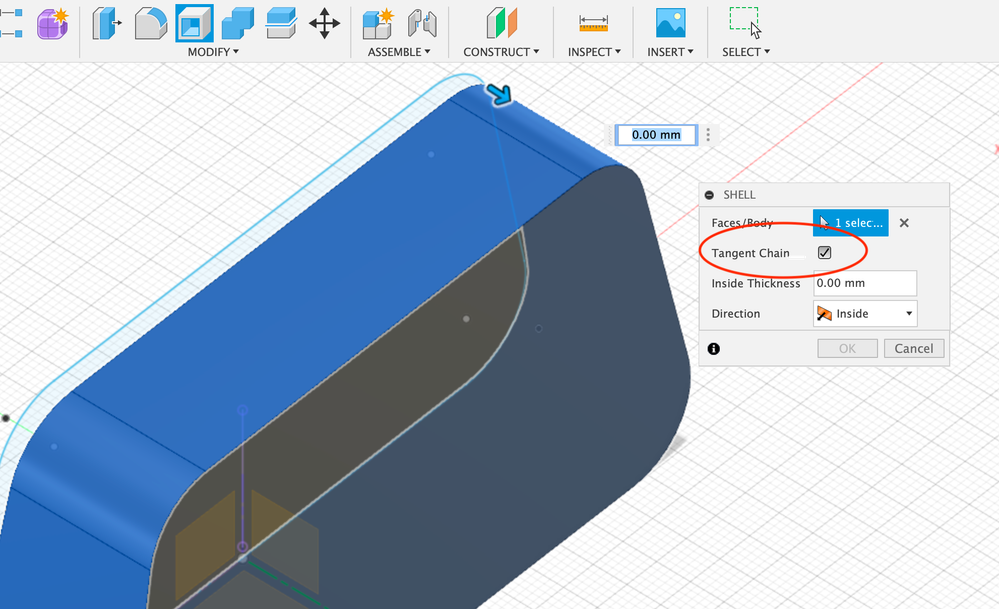Click the Construct offset plane icon
999x609 pixels.
point(501,24)
